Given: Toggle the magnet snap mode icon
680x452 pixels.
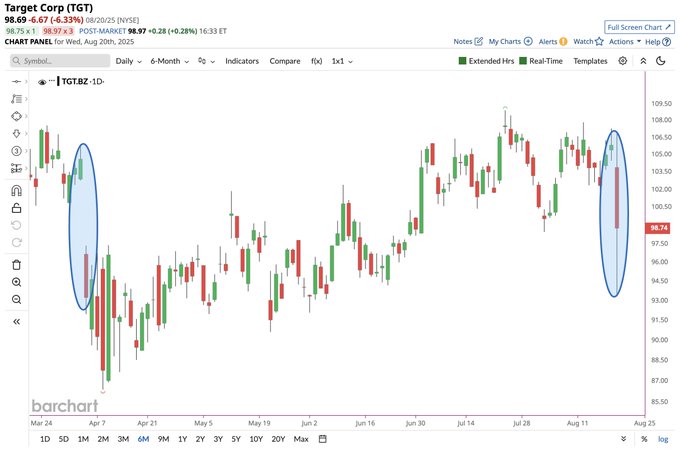Looking at the screenshot, I should [x=16, y=191].
